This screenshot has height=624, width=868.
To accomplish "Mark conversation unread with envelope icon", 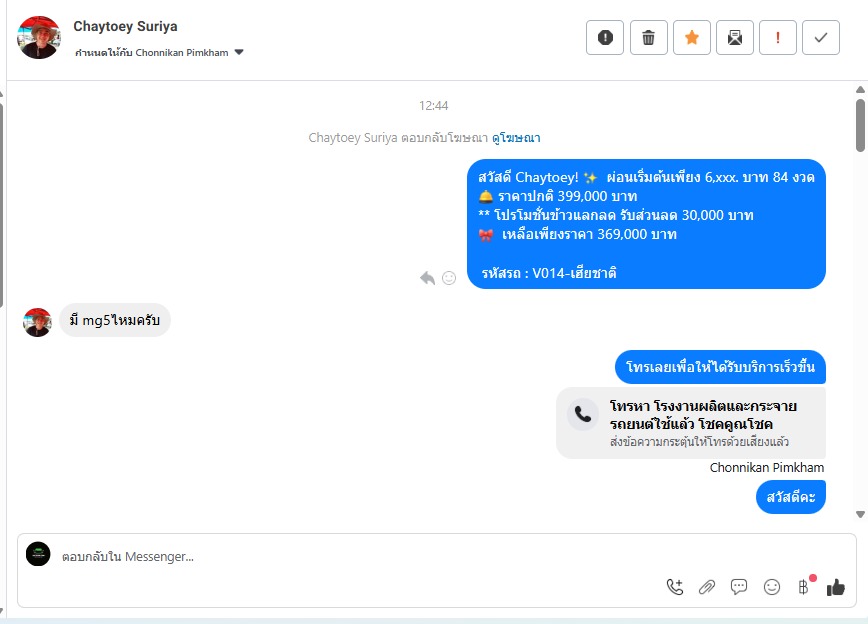I will click(735, 38).
